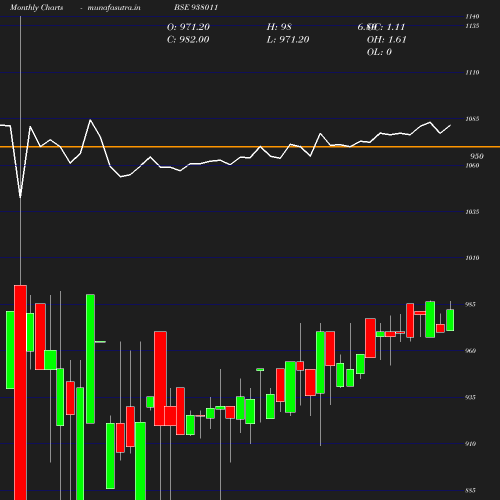The width and height of the screenshot is (500, 500).
Task: Click the 1010 price axis label
Action: [x=472, y=258]
